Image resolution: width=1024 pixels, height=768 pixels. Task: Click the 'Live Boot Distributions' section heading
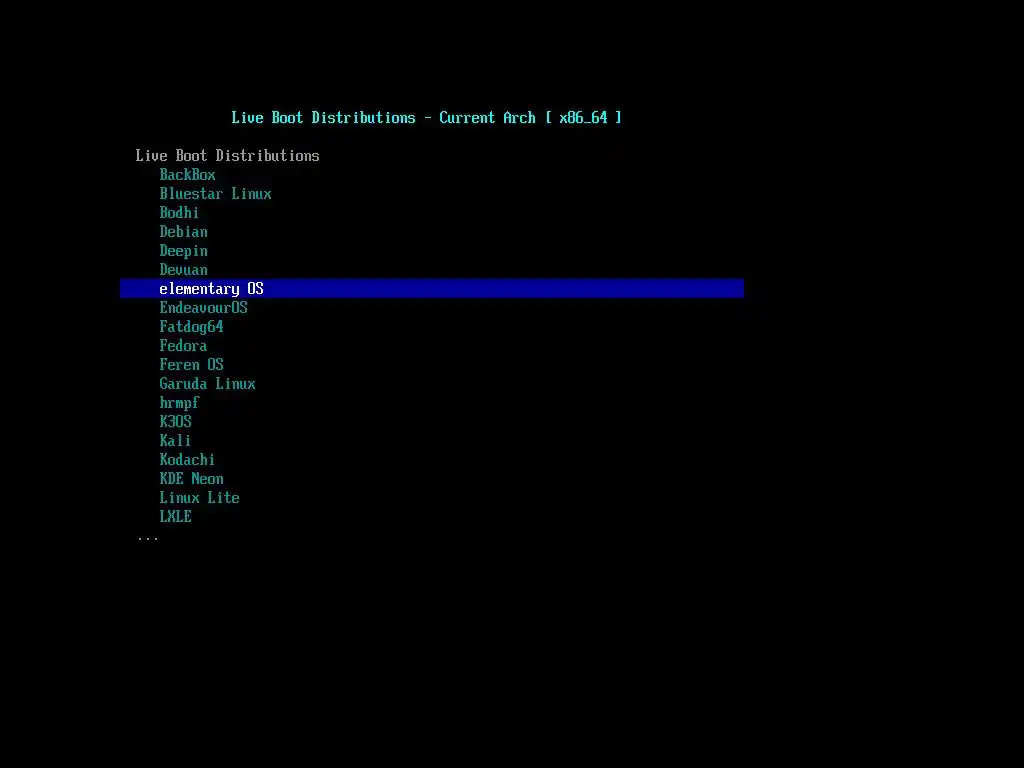[227, 155]
